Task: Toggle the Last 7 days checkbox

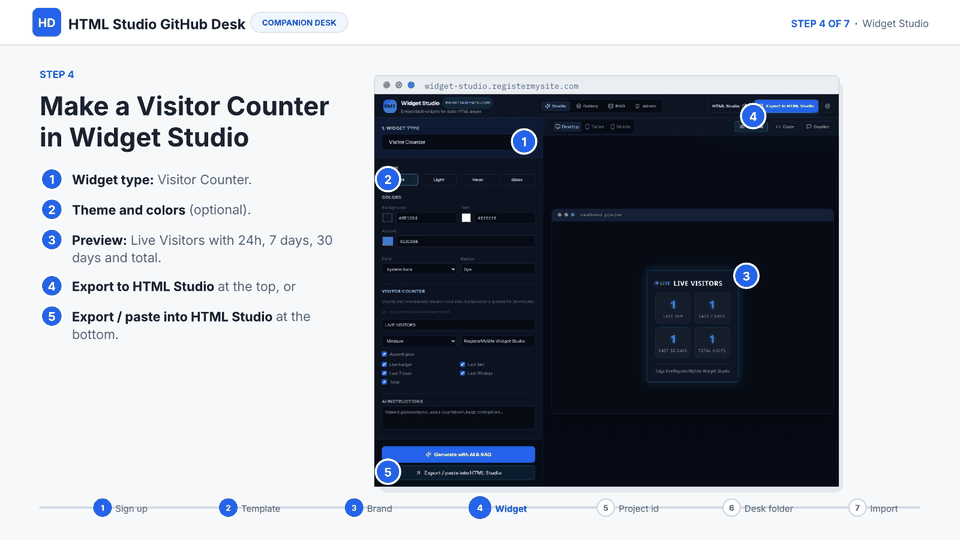Action: point(384,373)
